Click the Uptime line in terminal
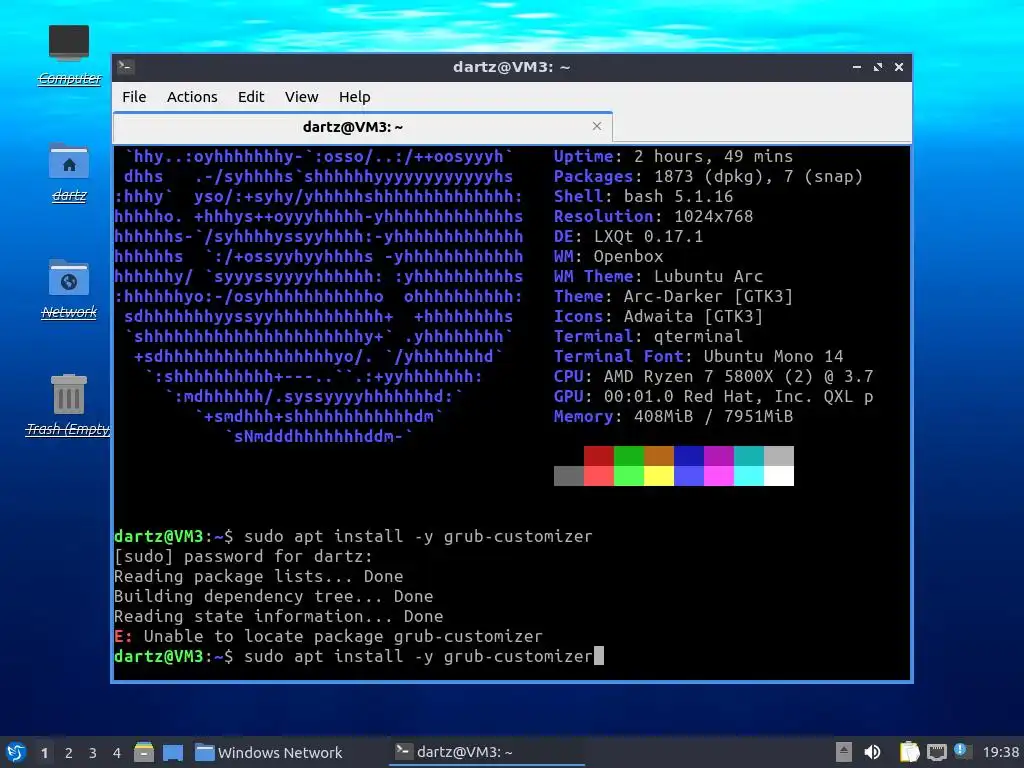Viewport: 1024px width, 768px height. point(673,157)
